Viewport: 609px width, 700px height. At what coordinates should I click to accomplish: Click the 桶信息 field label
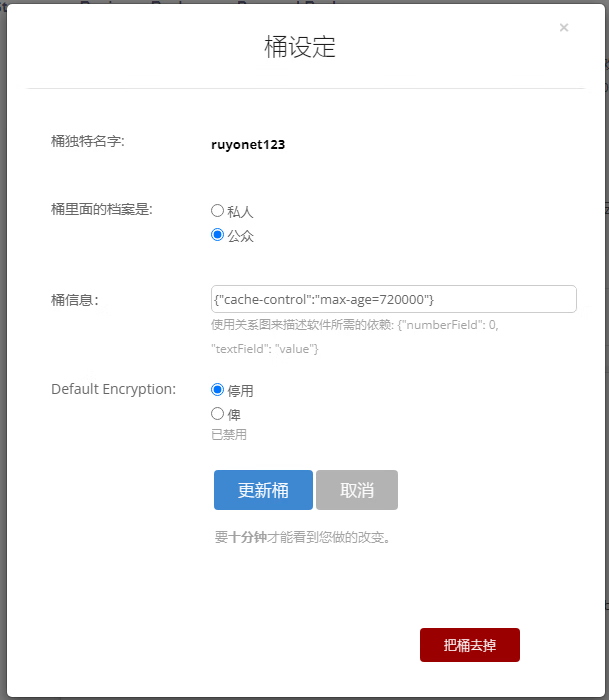click(x=75, y=299)
